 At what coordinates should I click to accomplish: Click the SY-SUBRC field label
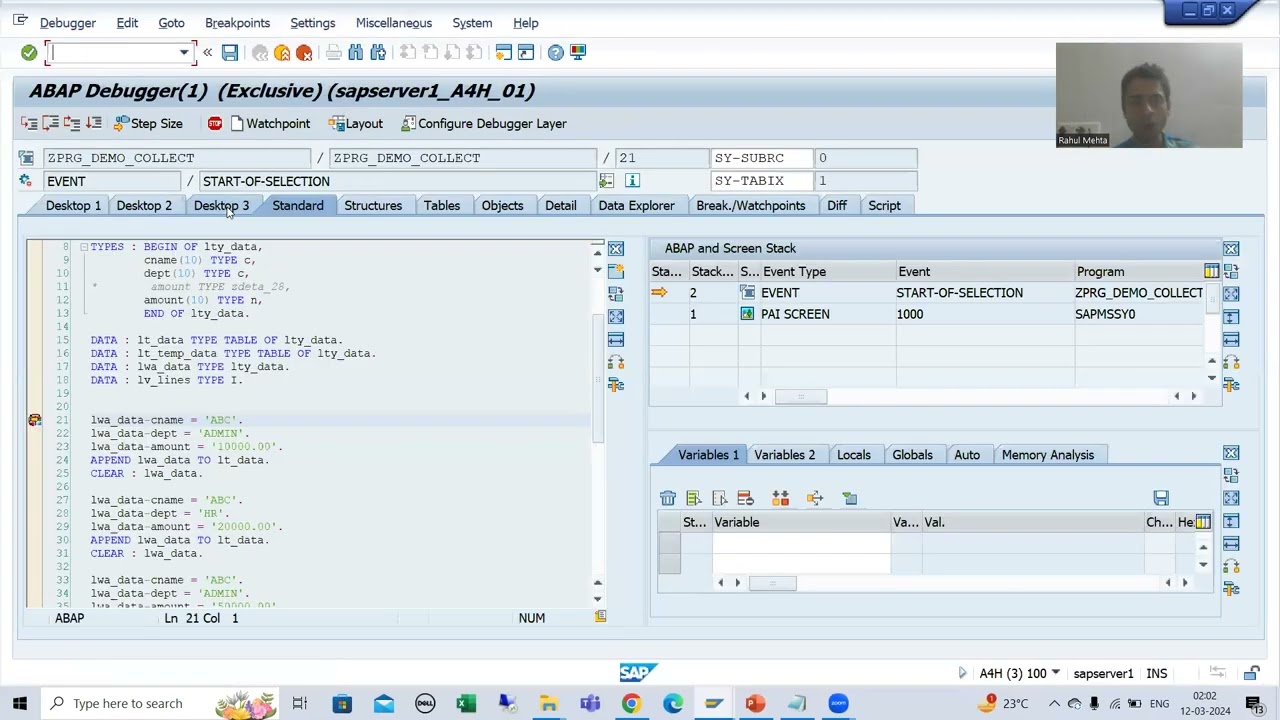click(760, 158)
